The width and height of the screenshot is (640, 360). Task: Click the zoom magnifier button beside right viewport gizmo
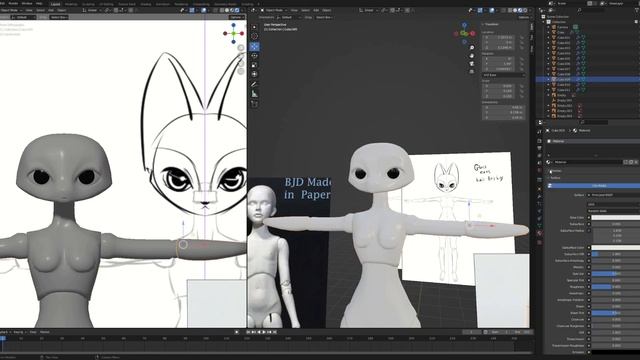pyautogui.click(x=472, y=48)
